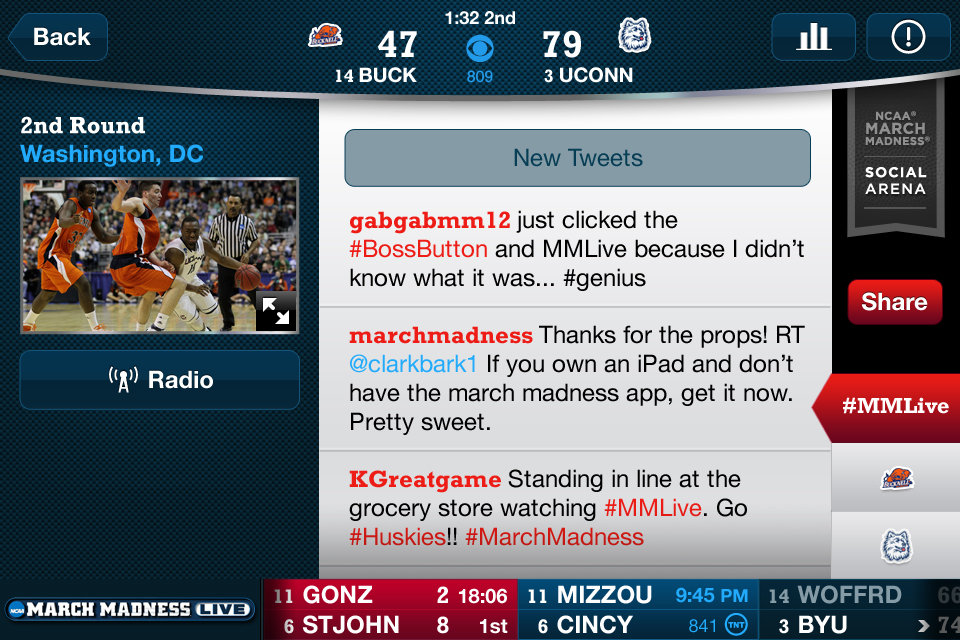Tap the alert exclamation icon
This screenshot has height=640, width=960.
click(x=908, y=37)
